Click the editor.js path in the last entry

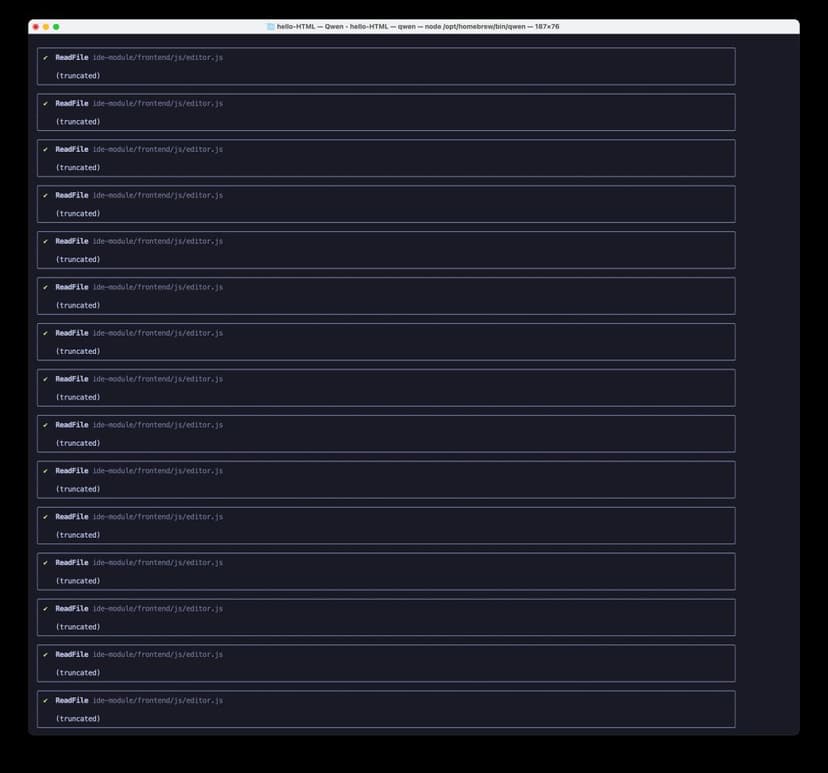click(x=157, y=700)
